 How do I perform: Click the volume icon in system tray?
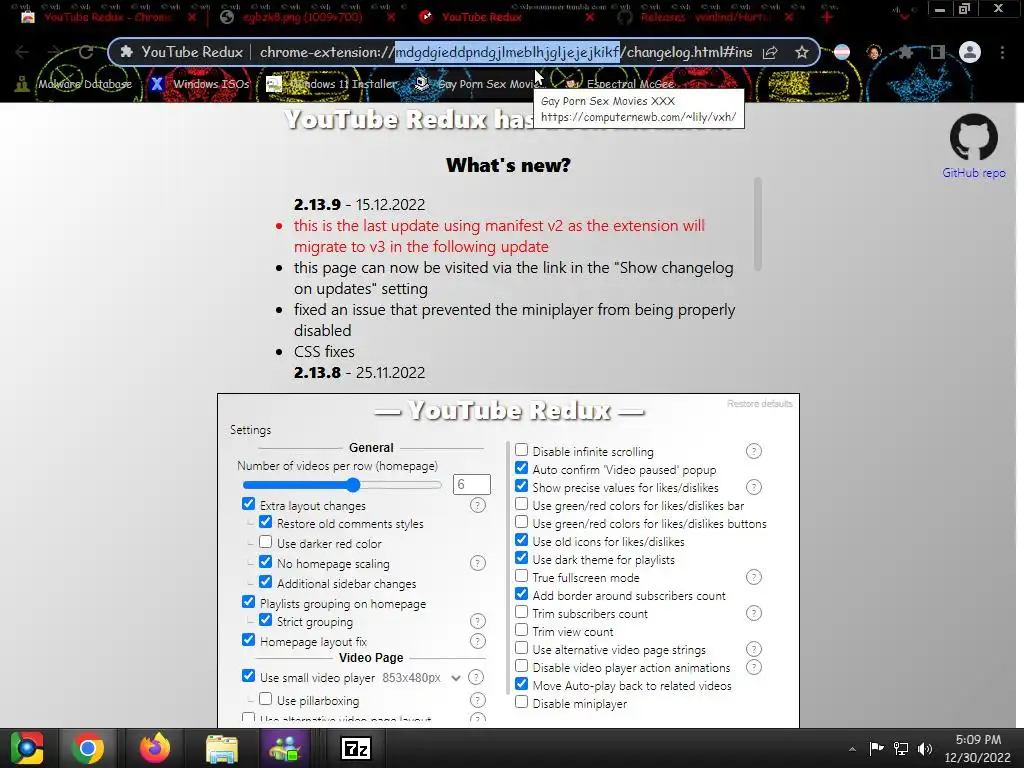pos(925,749)
